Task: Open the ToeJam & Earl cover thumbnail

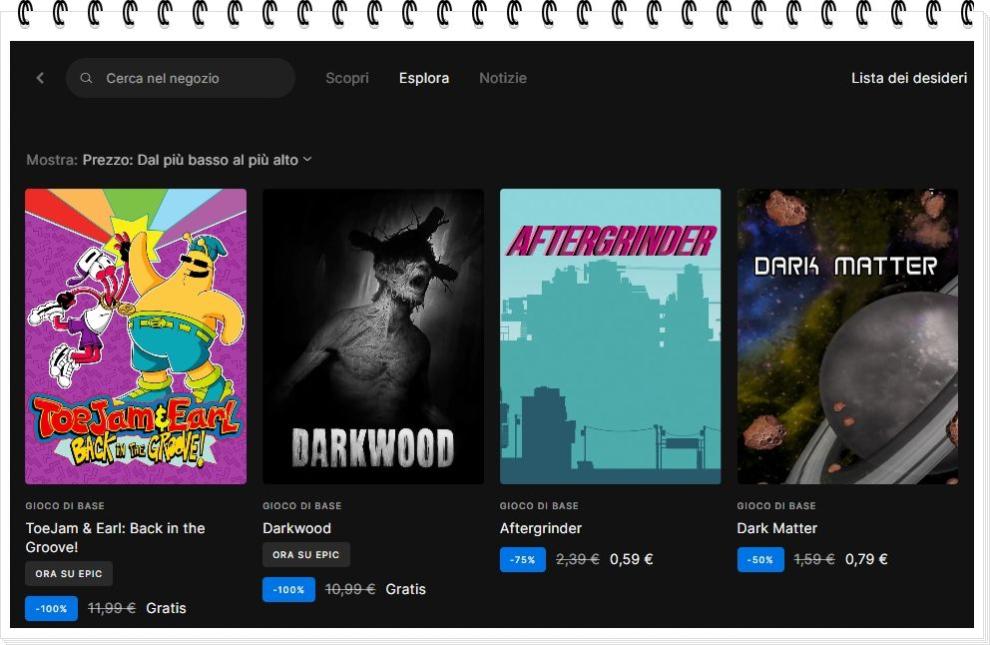Action: [x=136, y=336]
